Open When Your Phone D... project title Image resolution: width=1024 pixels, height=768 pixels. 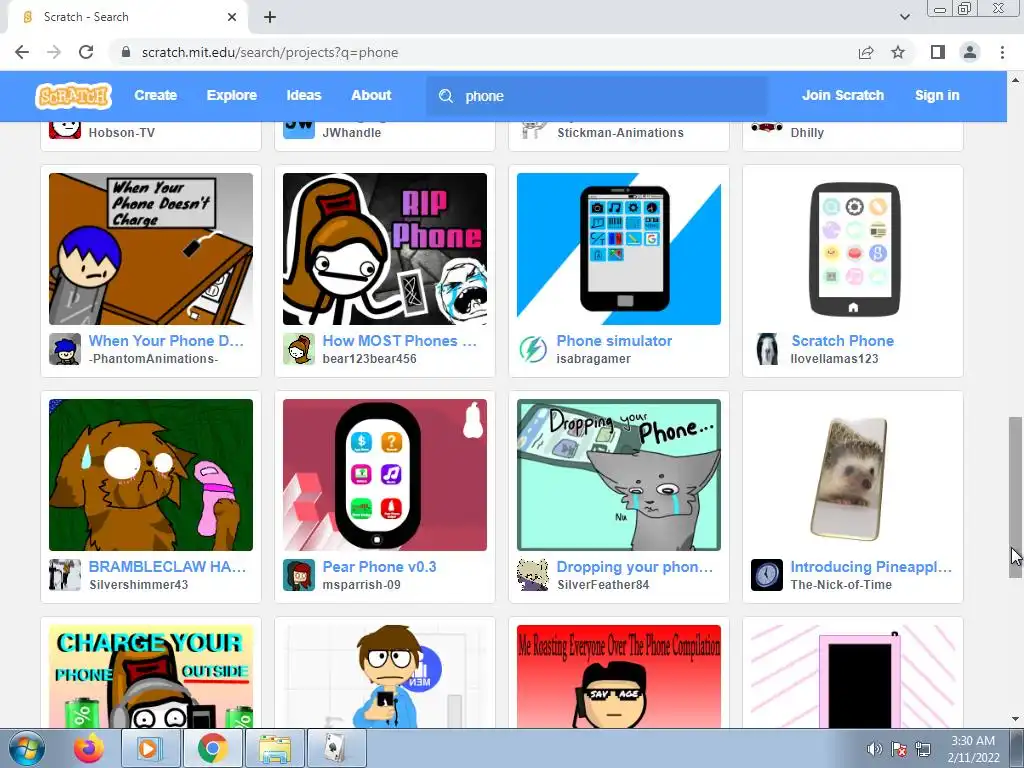tap(166, 341)
